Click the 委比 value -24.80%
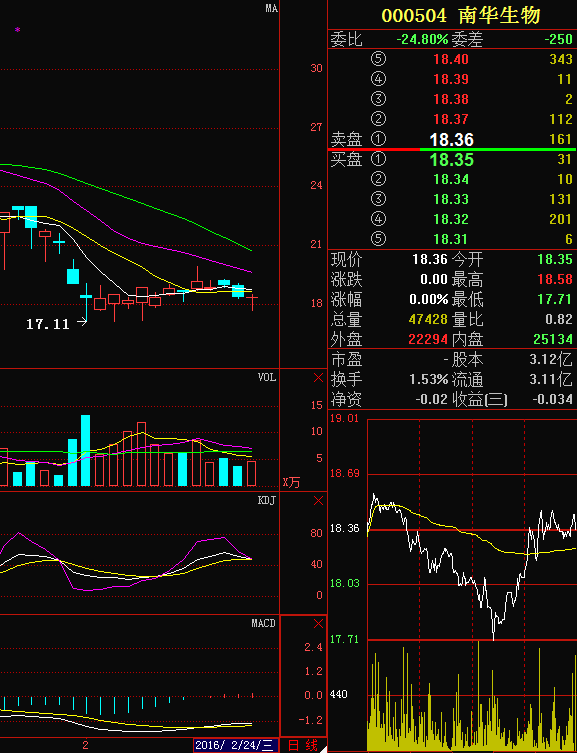The image size is (577, 753). pyautogui.click(x=422, y=39)
